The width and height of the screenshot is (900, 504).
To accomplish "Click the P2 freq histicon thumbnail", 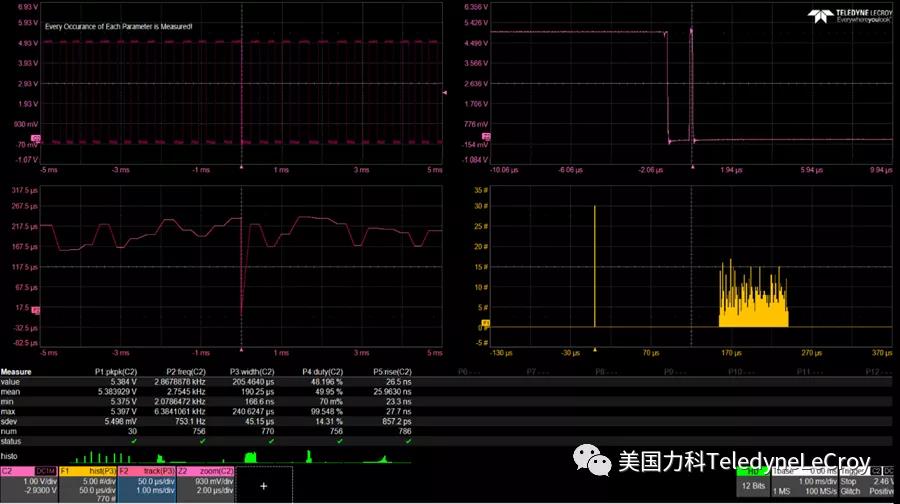I will click(x=180, y=457).
